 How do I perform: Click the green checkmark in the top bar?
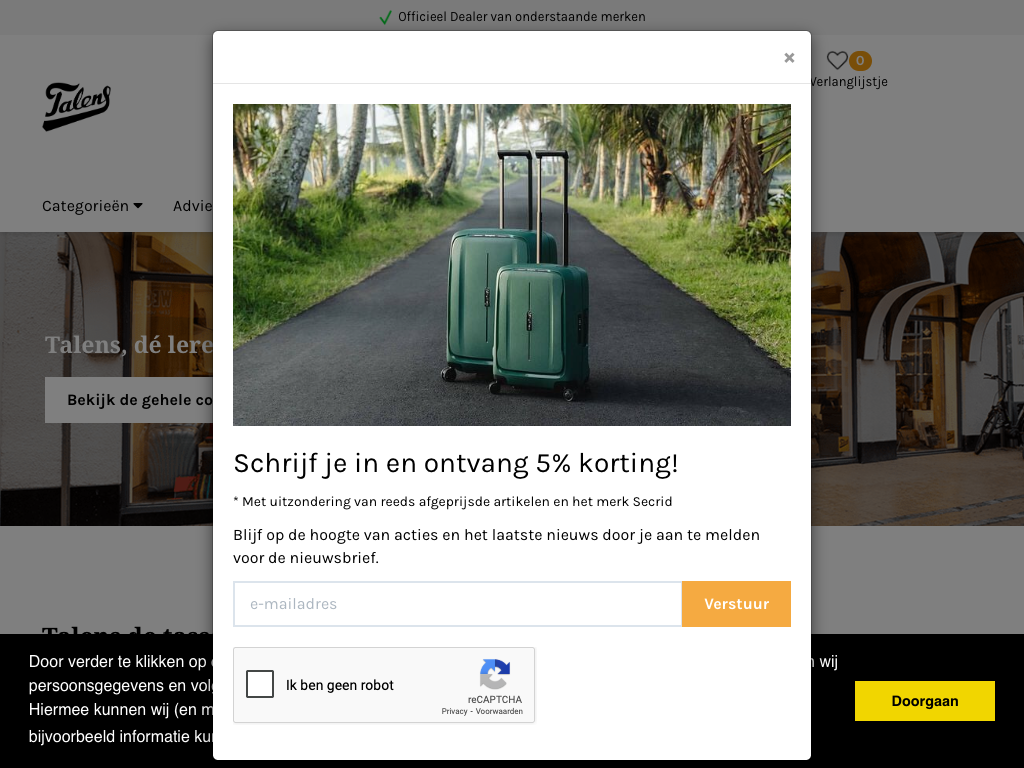(385, 17)
